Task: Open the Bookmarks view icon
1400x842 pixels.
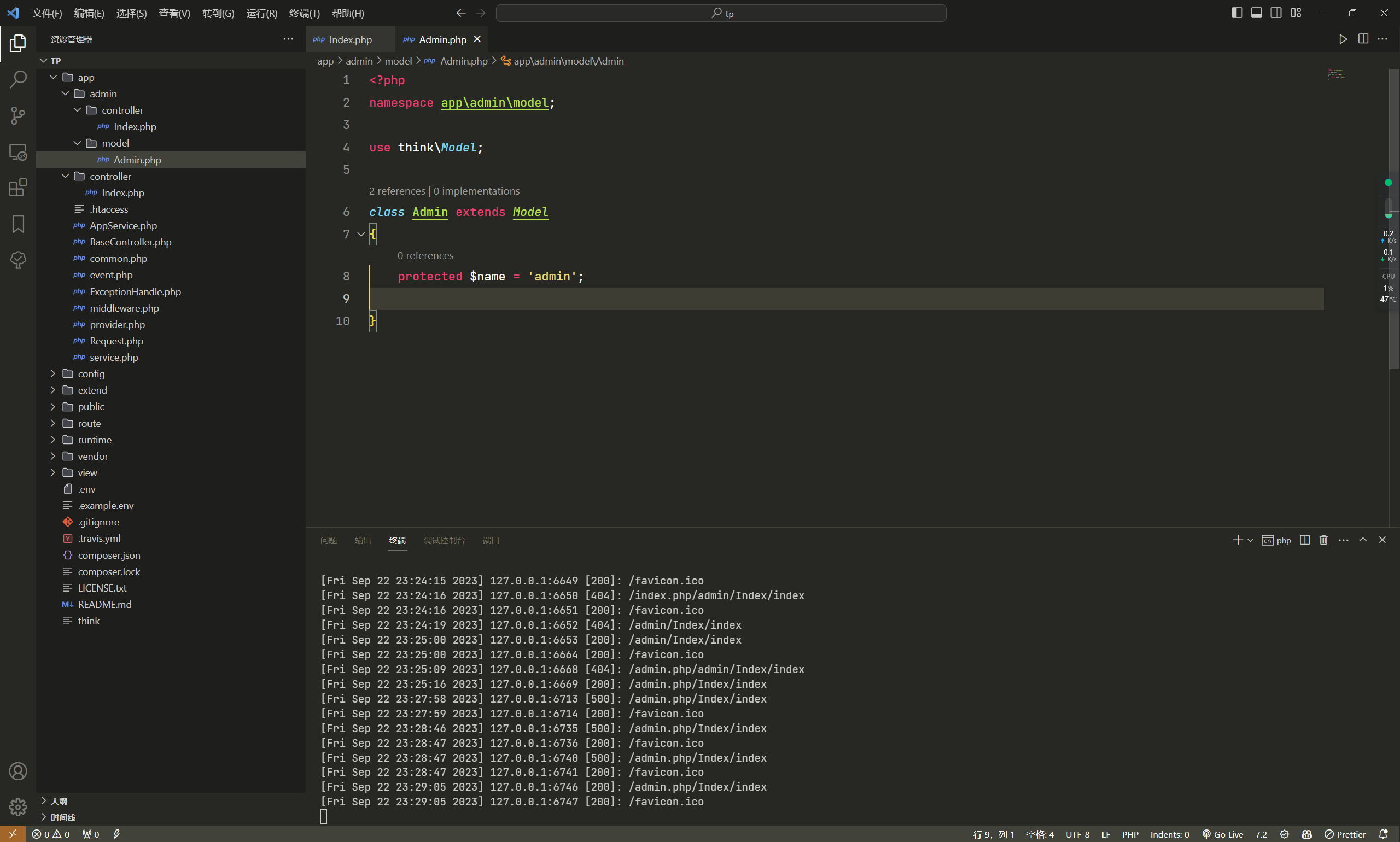Action: [x=18, y=224]
